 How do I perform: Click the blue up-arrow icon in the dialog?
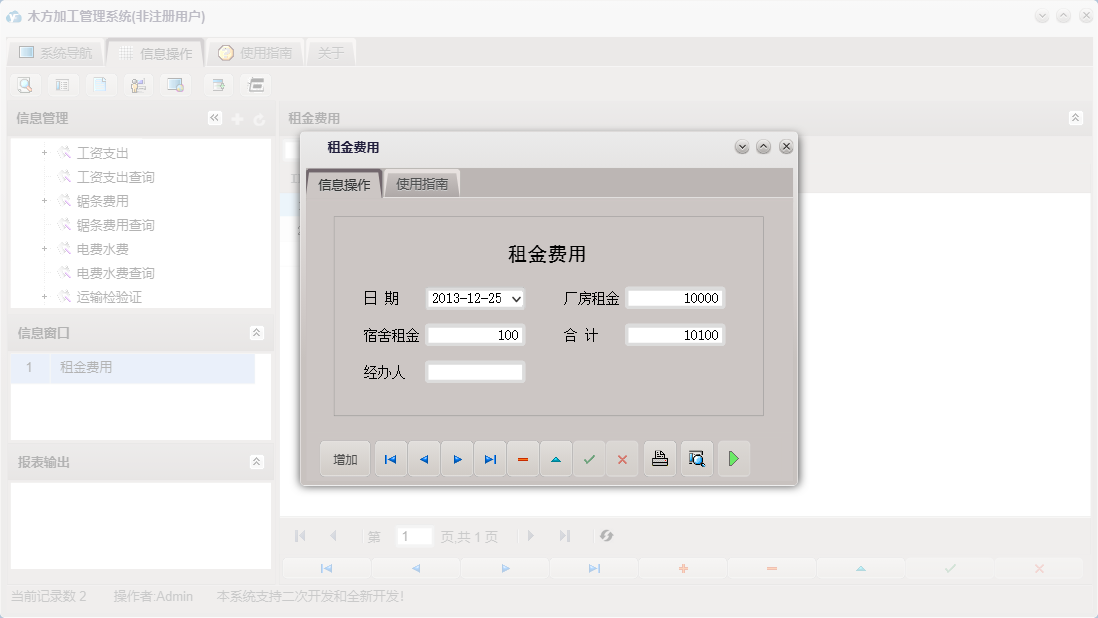556,458
